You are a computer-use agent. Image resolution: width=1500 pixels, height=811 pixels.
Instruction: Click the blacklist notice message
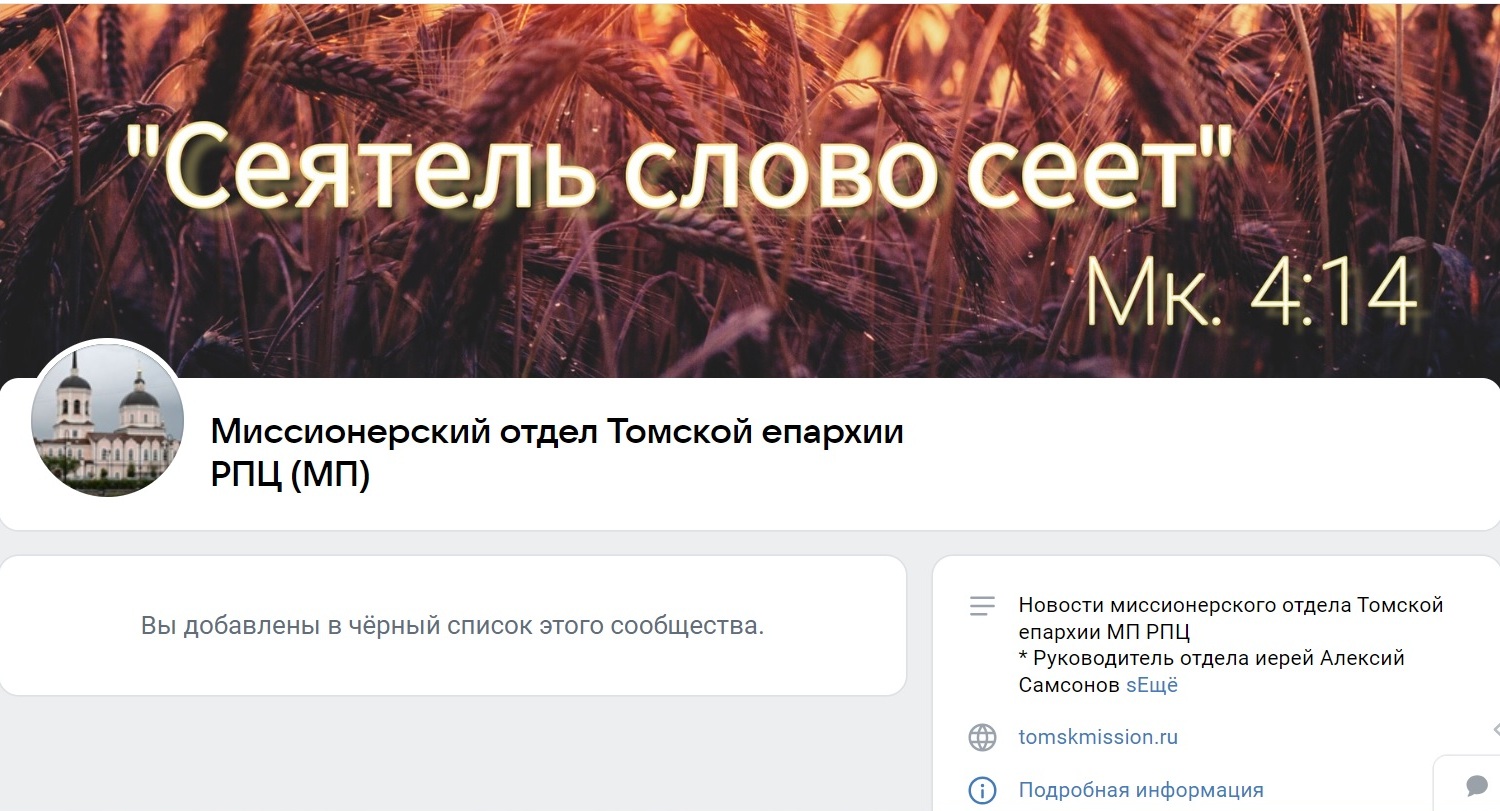pyautogui.click(x=452, y=627)
